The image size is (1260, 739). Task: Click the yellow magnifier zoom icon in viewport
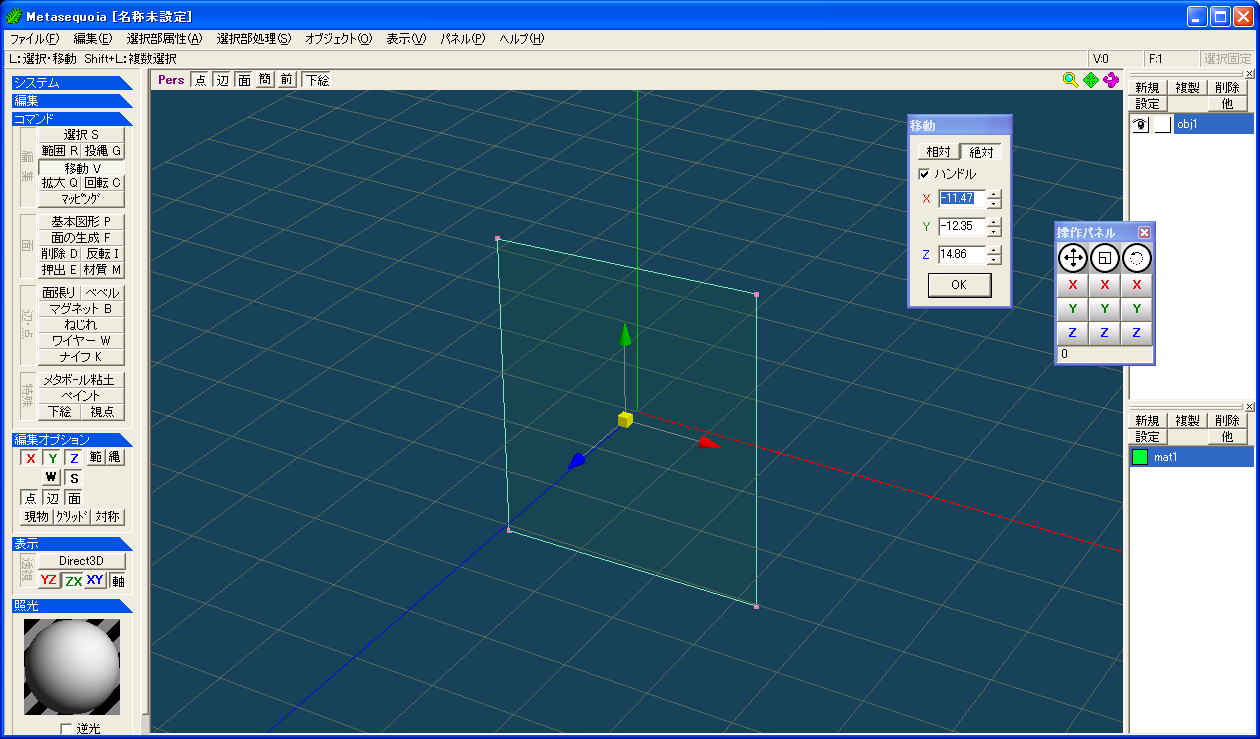[x=1070, y=80]
